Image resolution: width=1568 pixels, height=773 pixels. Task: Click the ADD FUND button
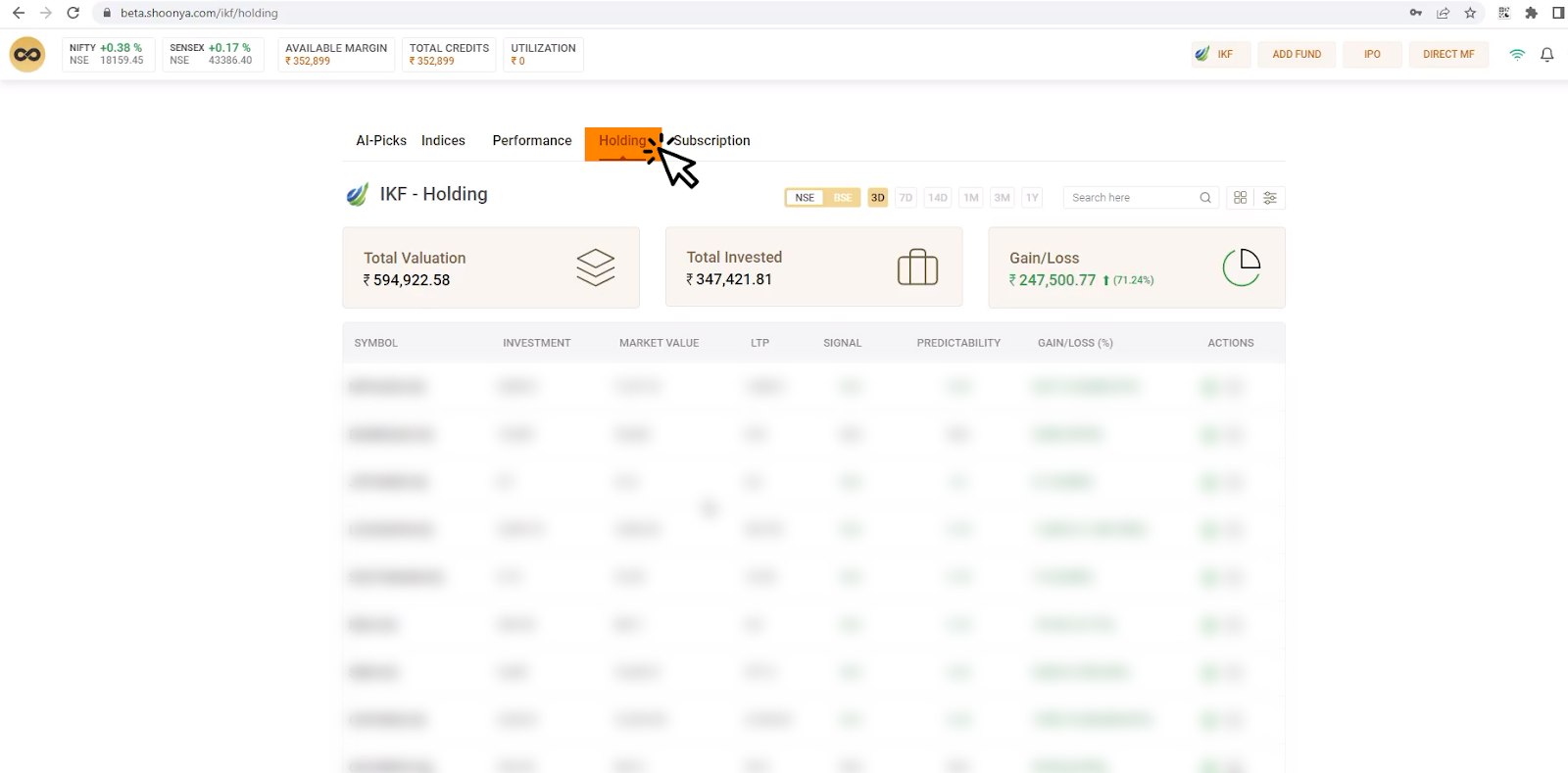(x=1297, y=55)
